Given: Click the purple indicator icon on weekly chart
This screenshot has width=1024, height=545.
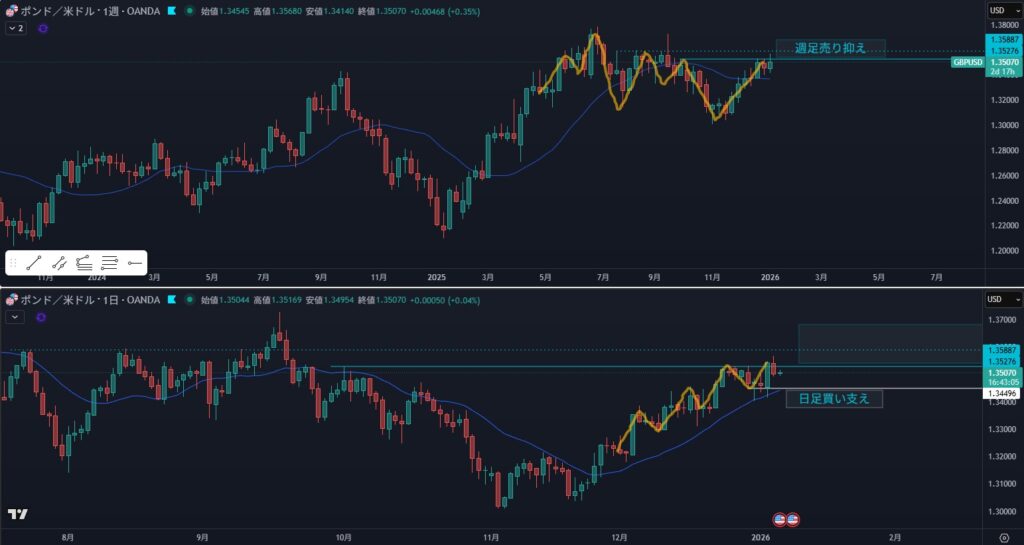Looking at the screenshot, I should click(42, 29).
